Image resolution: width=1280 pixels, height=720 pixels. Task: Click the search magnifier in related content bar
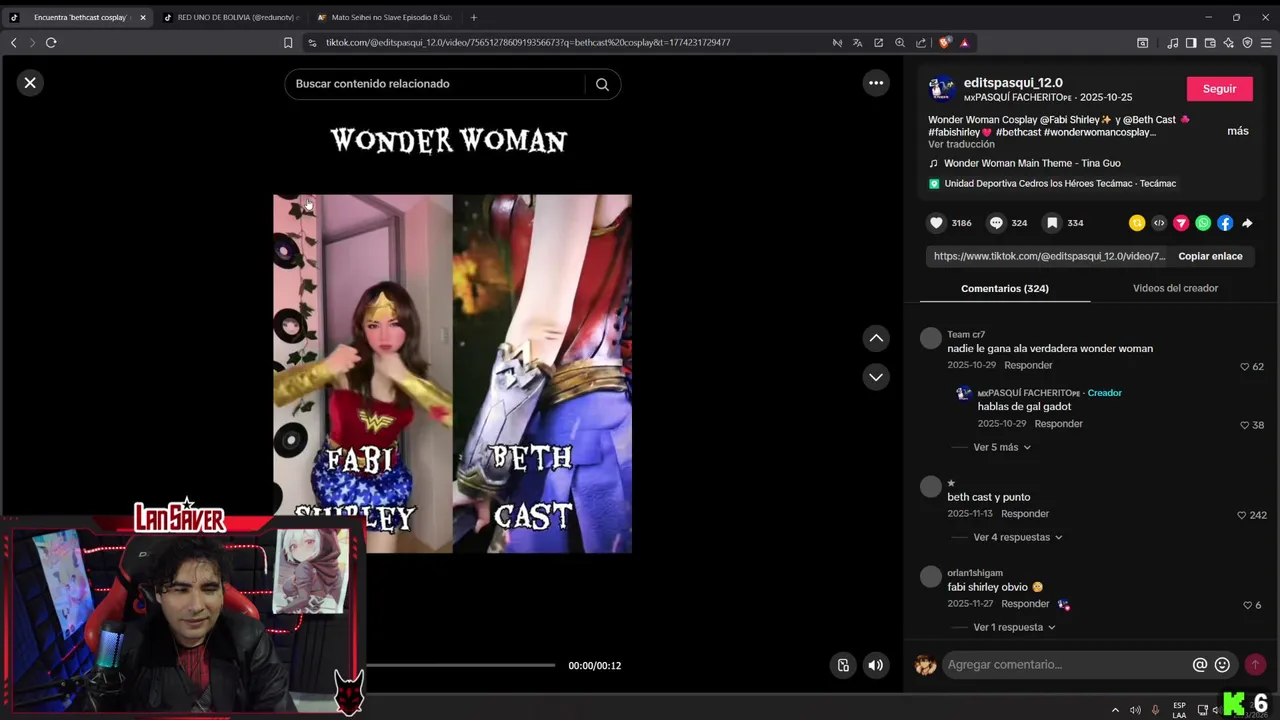602,84
